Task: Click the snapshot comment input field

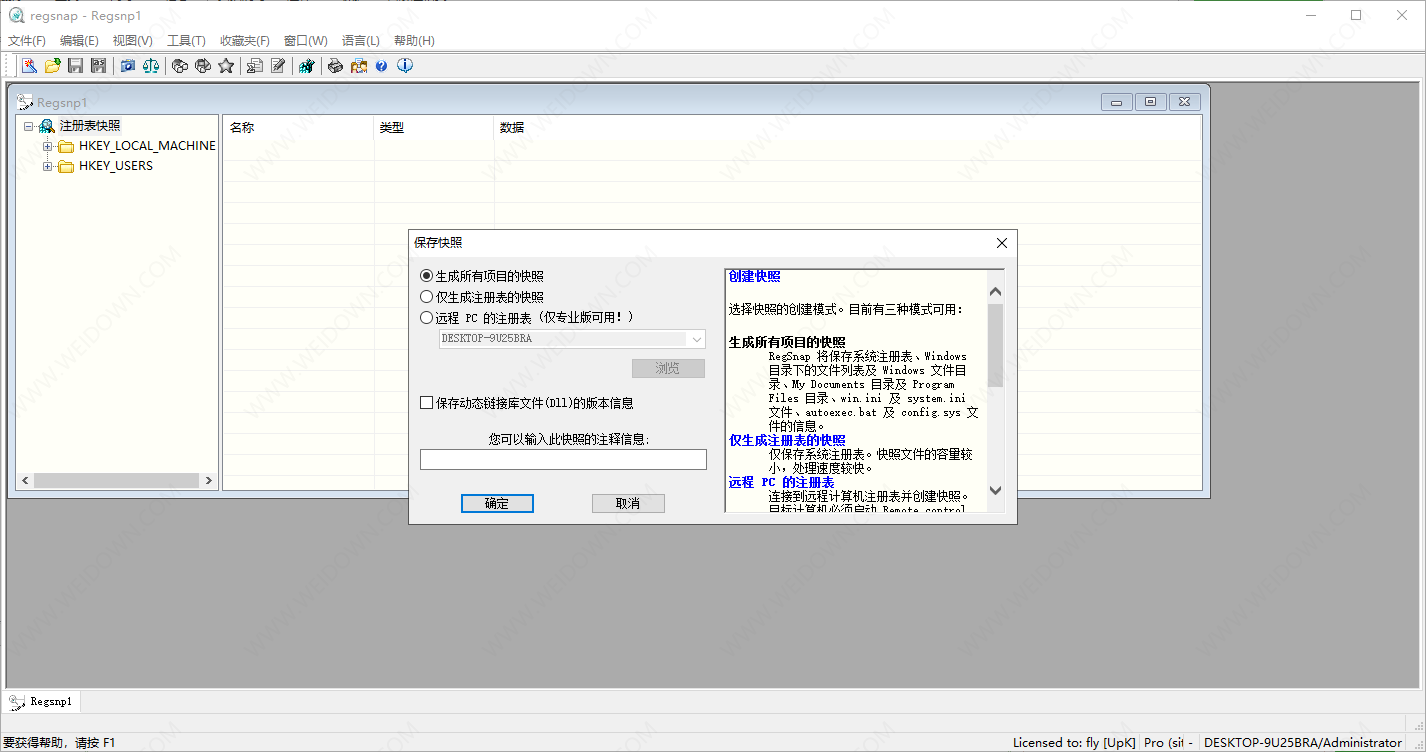Action: 563,459
